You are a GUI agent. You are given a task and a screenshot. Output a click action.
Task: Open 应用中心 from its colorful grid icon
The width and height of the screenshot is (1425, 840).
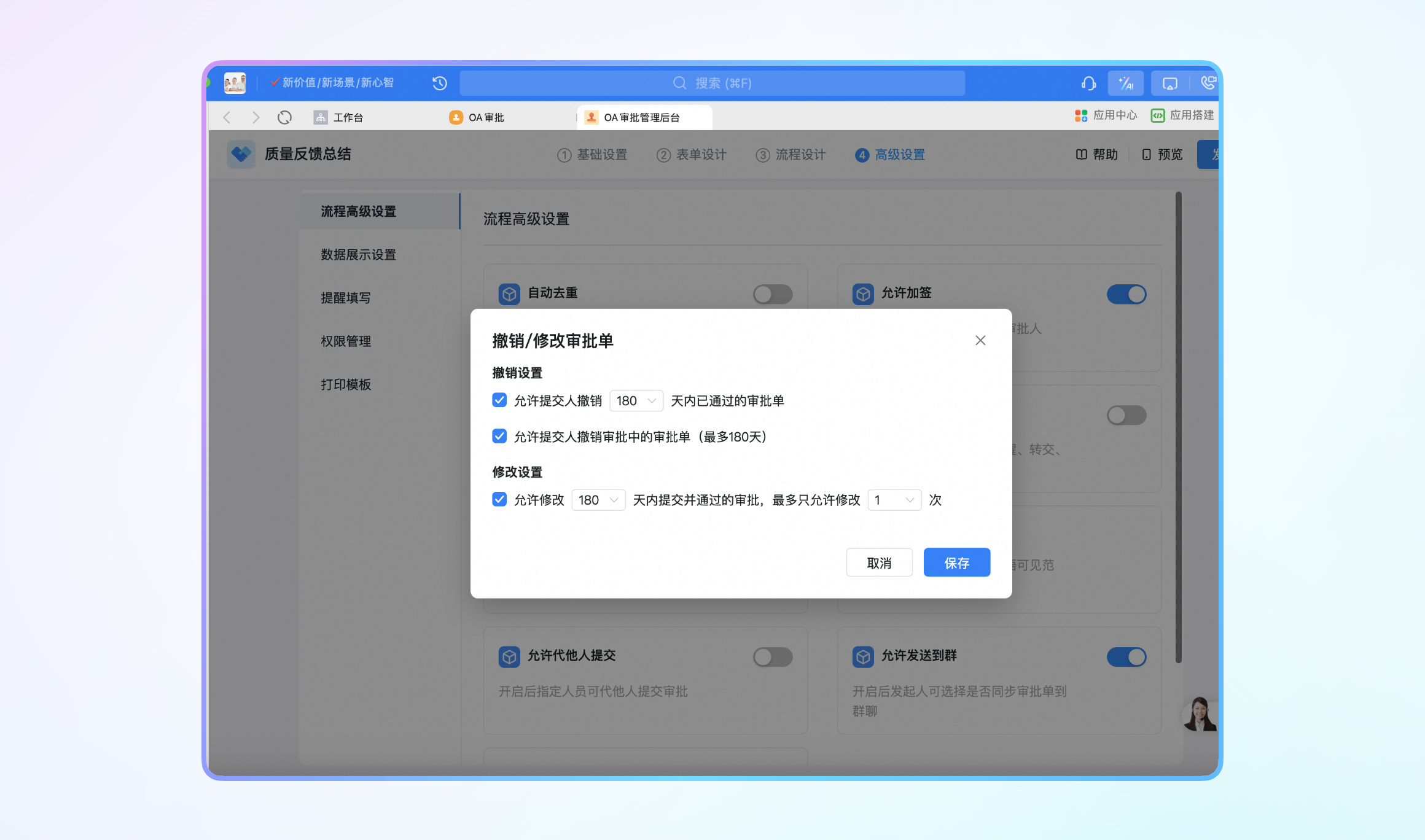(x=1081, y=115)
